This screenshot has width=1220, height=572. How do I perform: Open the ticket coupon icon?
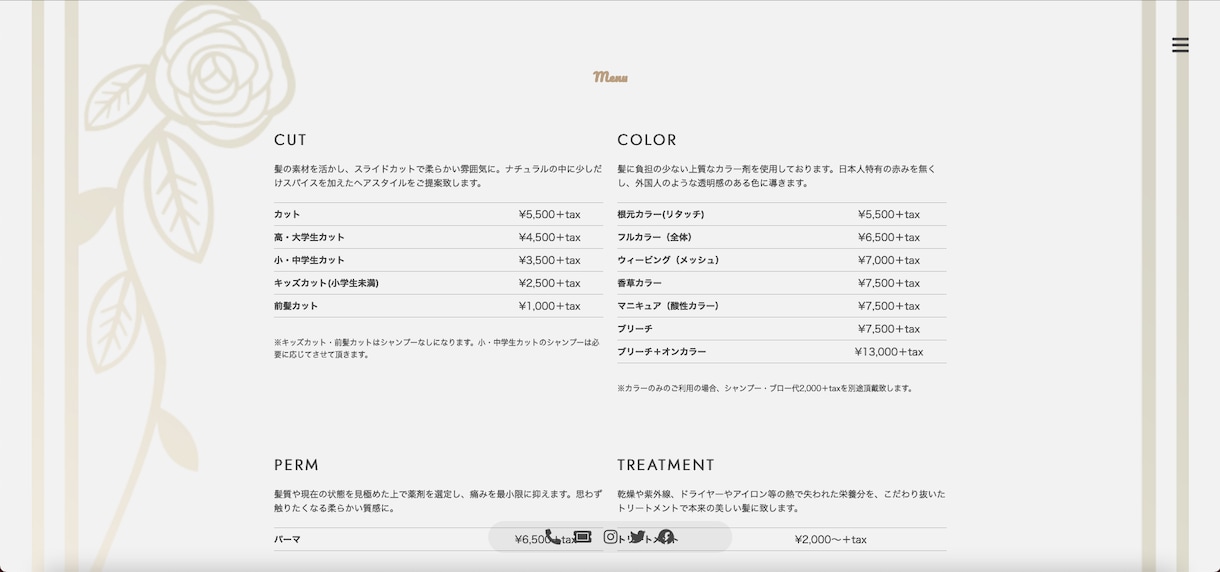[x=582, y=537]
